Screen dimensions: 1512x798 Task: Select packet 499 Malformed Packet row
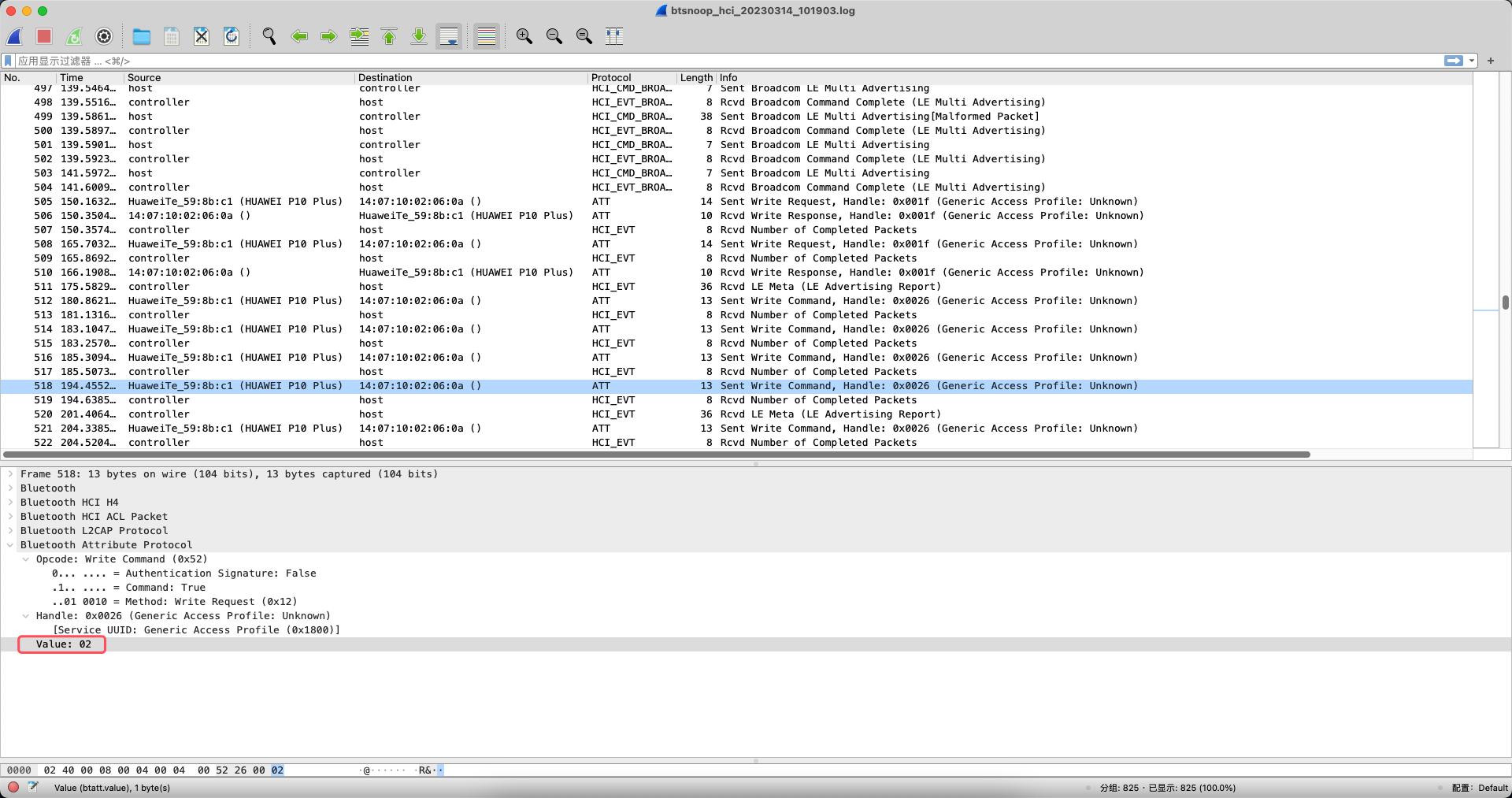pyautogui.click(x=736, y=117)
